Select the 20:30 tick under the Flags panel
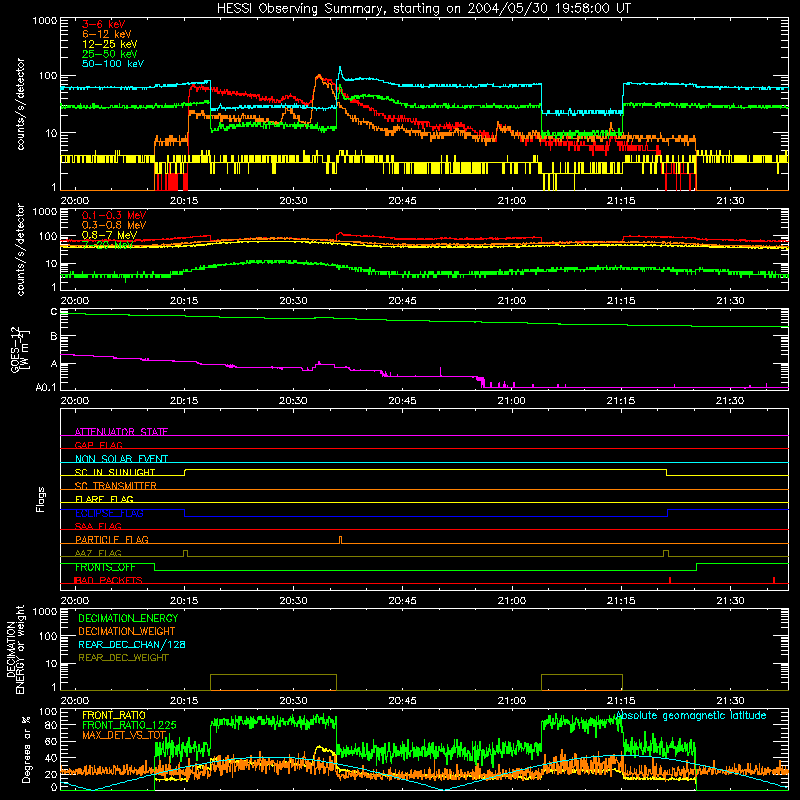 coord(293,601)
